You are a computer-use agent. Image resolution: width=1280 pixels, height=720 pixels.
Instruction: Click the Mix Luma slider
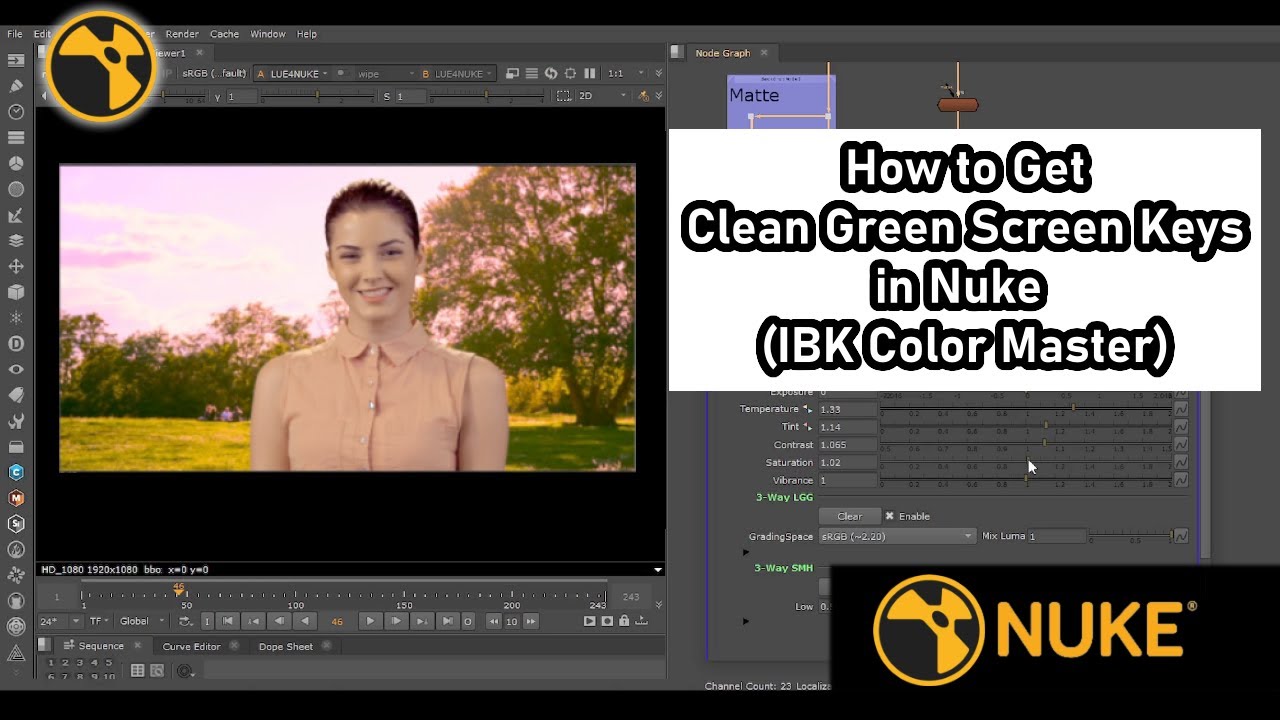pyautogui.click(x=1129, y=537)
